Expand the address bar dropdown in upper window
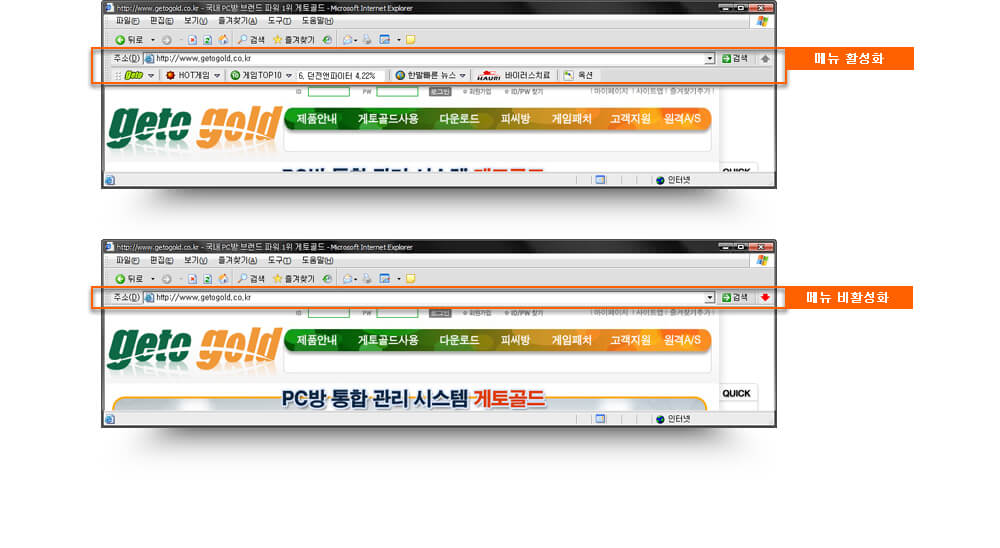1000x548 pixels. [x=709, y=58]
